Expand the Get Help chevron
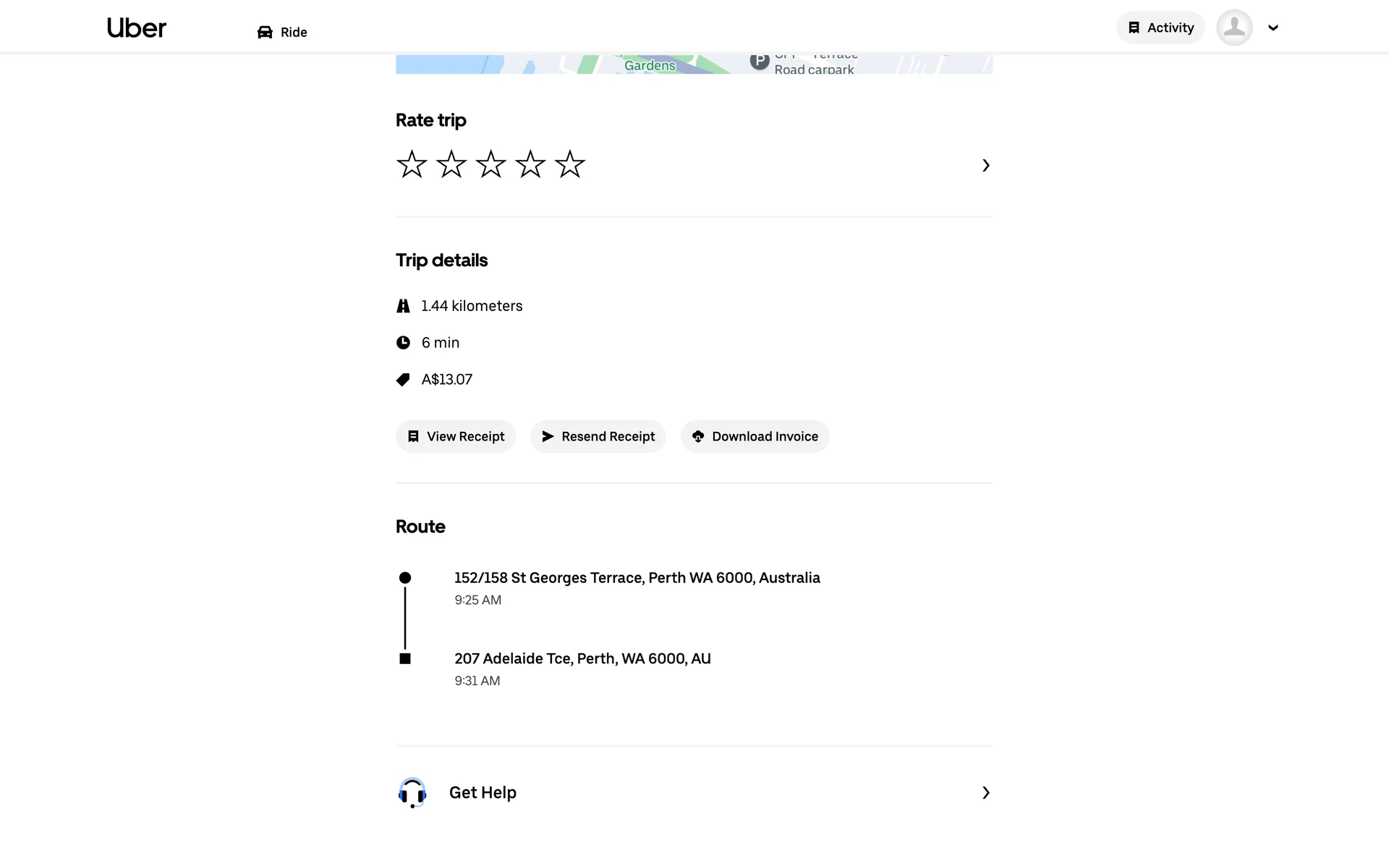 point(985,793)
